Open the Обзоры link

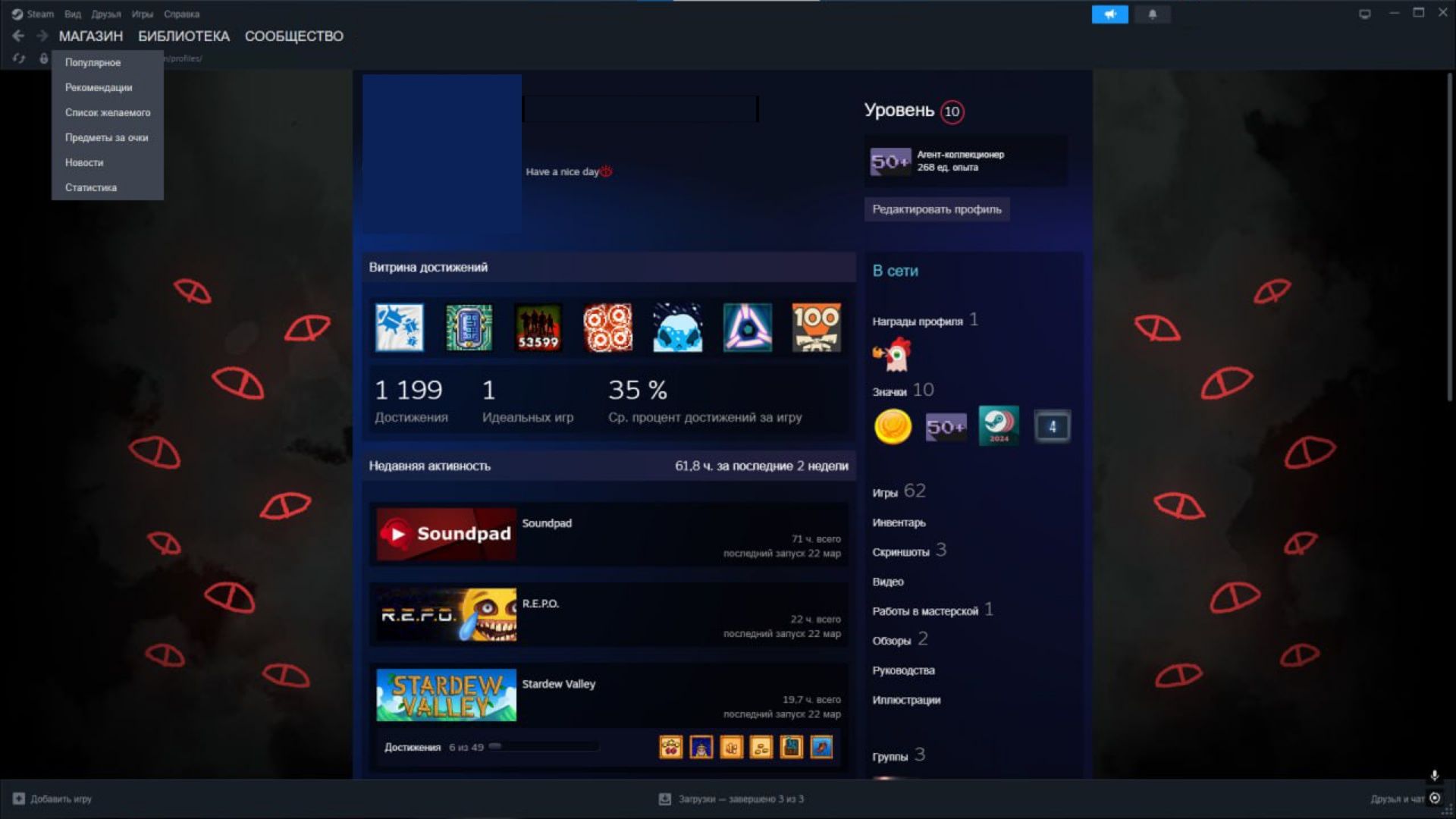899,639
